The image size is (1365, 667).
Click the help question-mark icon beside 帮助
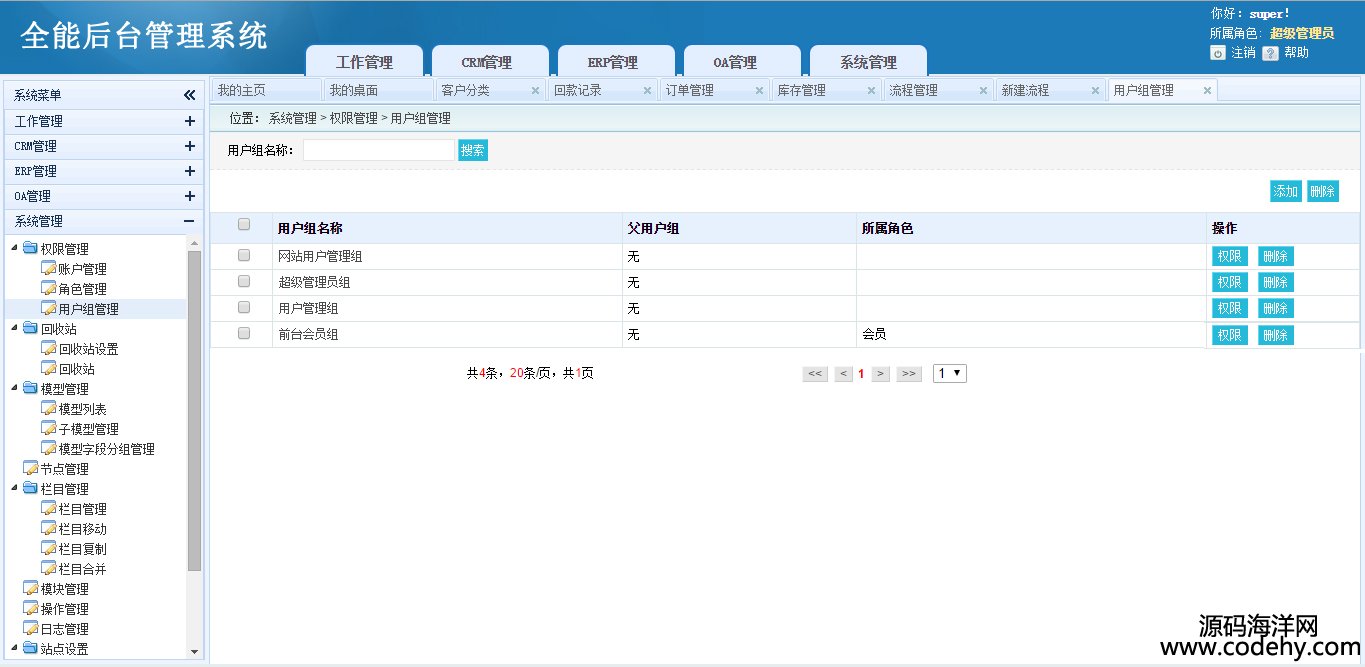point(1270,53)
